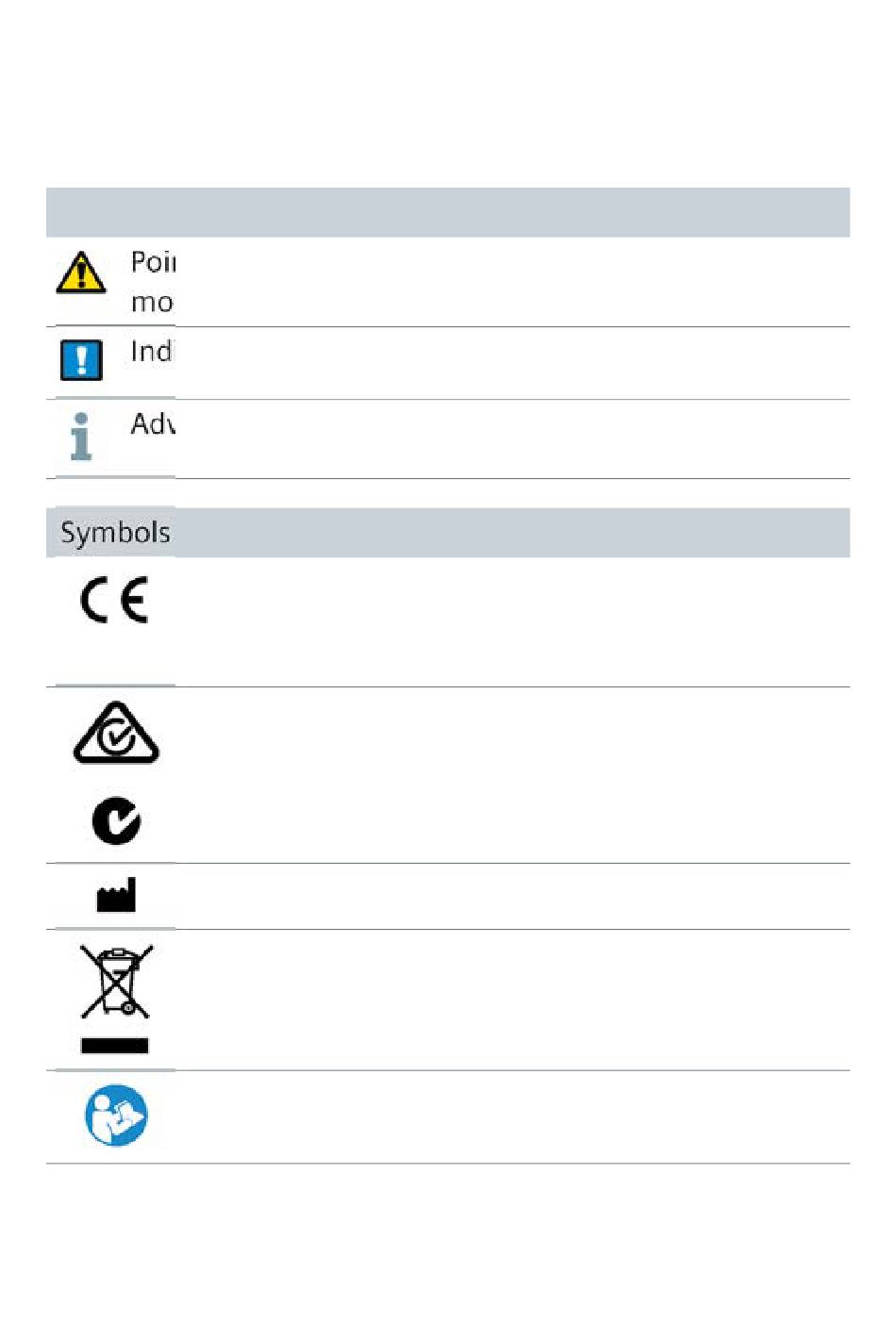Click the blue read-the-manual symbol
This screenshot has width=896, height=1323.
point(116,1116)
